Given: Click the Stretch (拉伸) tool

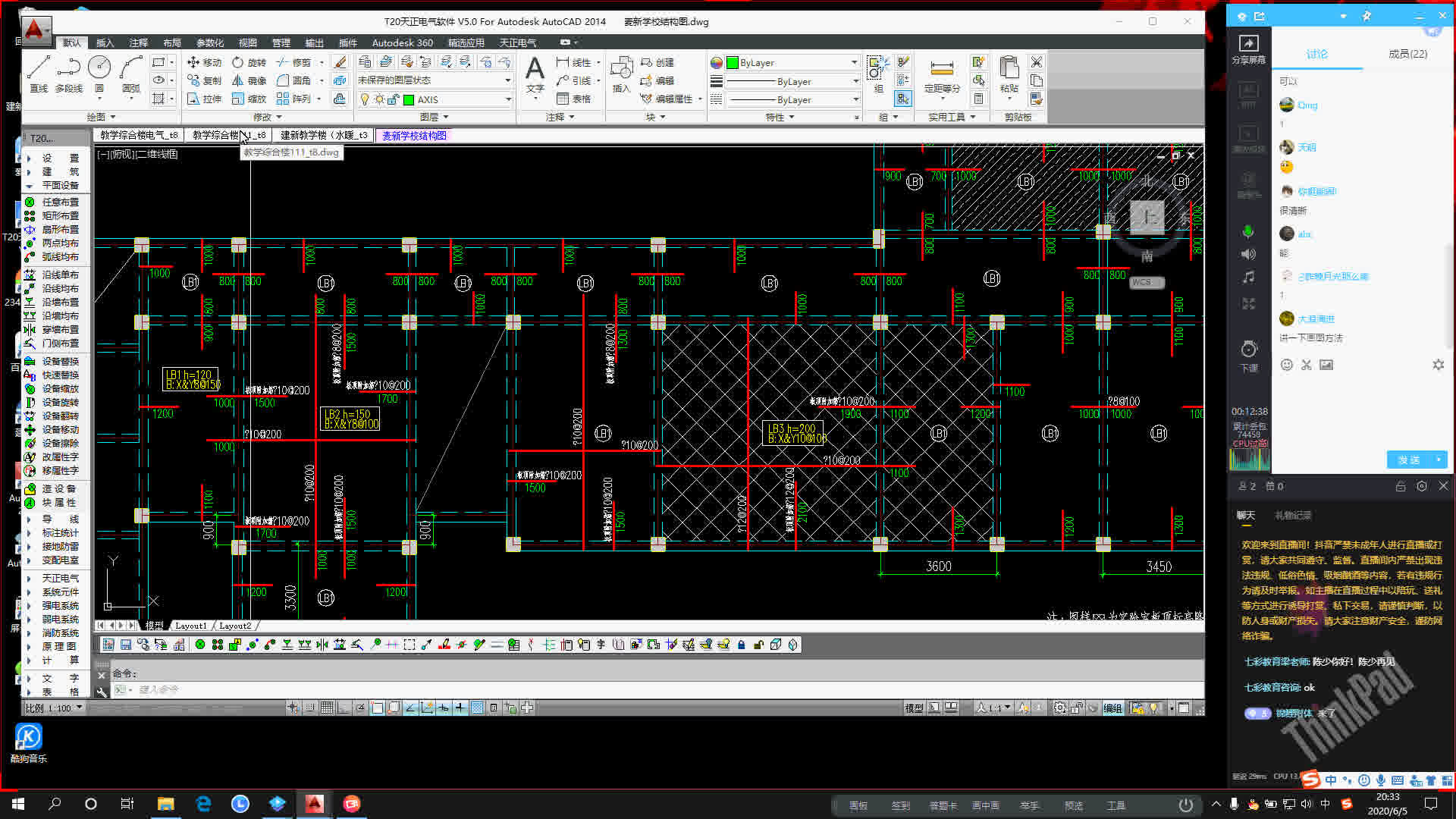Looking at the screenshot, I should 204,99.
